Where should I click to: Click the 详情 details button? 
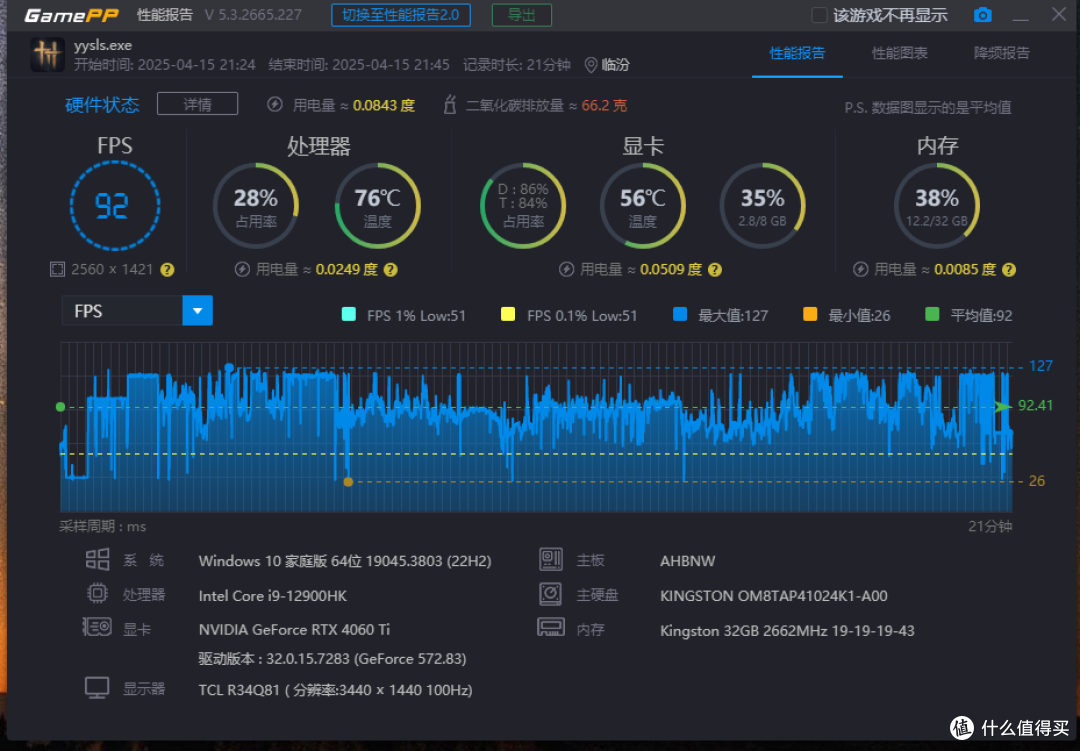pyautogui.click(x=198, y=104)
